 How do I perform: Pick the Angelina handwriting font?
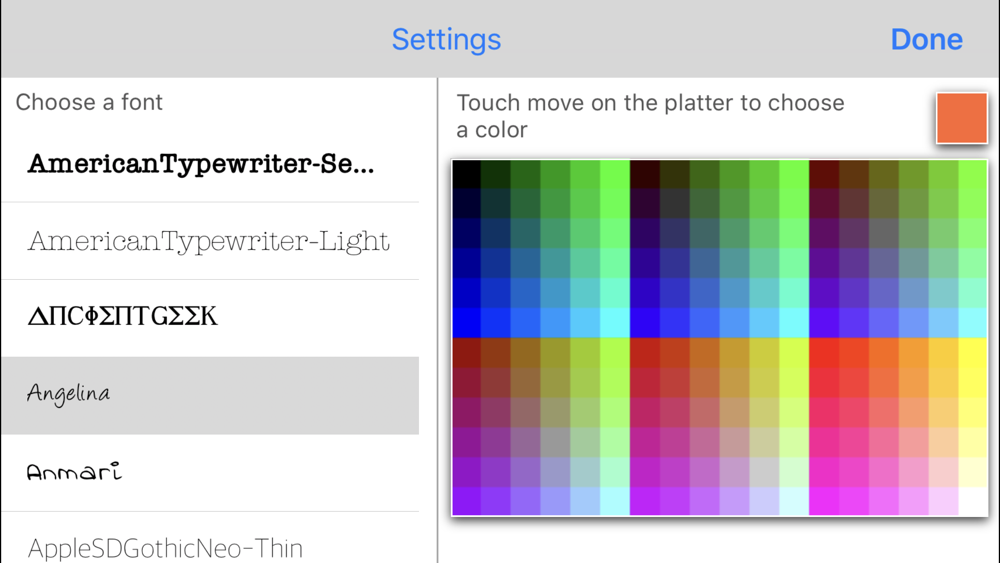coord(210,395)
